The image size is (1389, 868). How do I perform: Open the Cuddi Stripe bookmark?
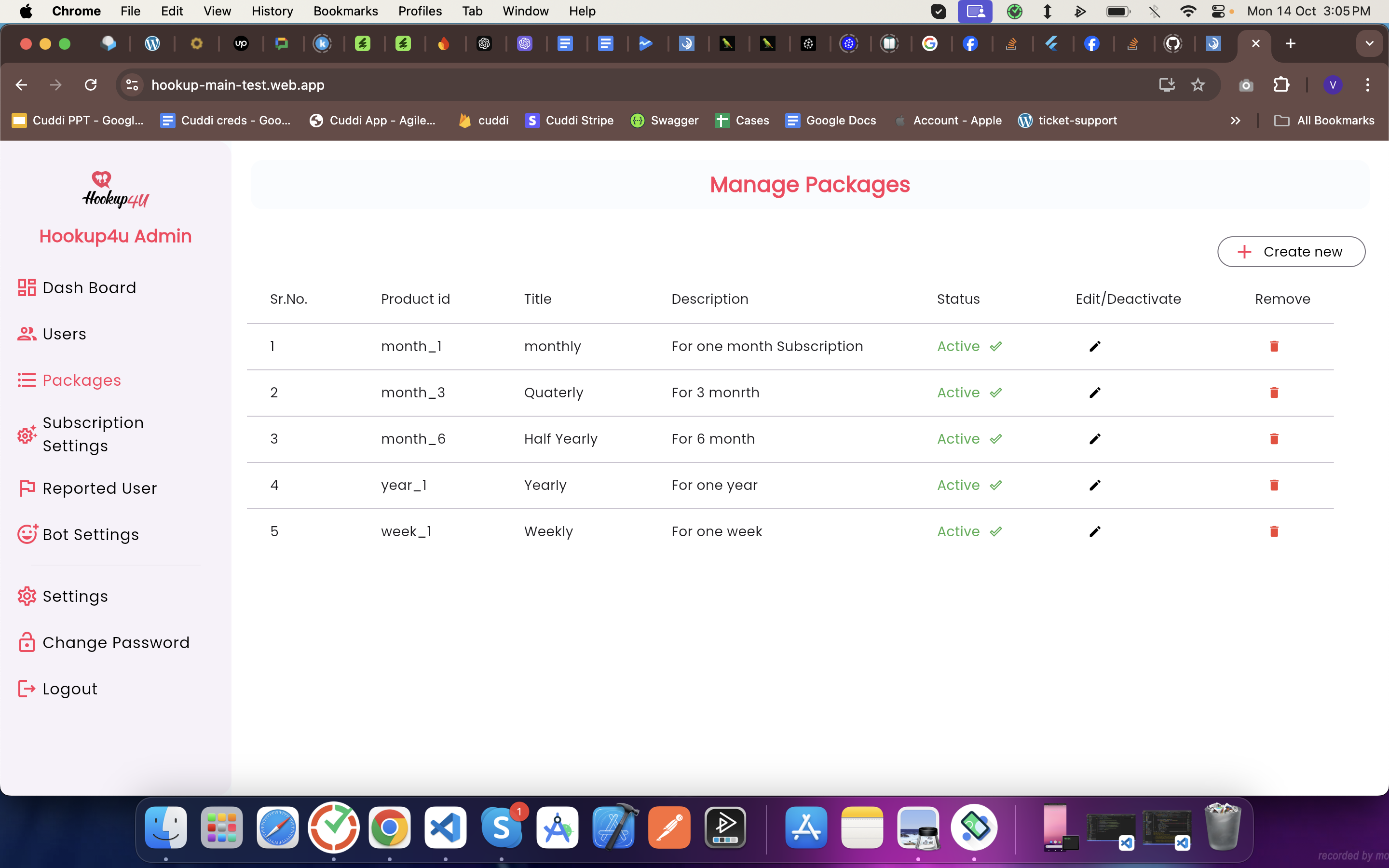coord(569,121)
